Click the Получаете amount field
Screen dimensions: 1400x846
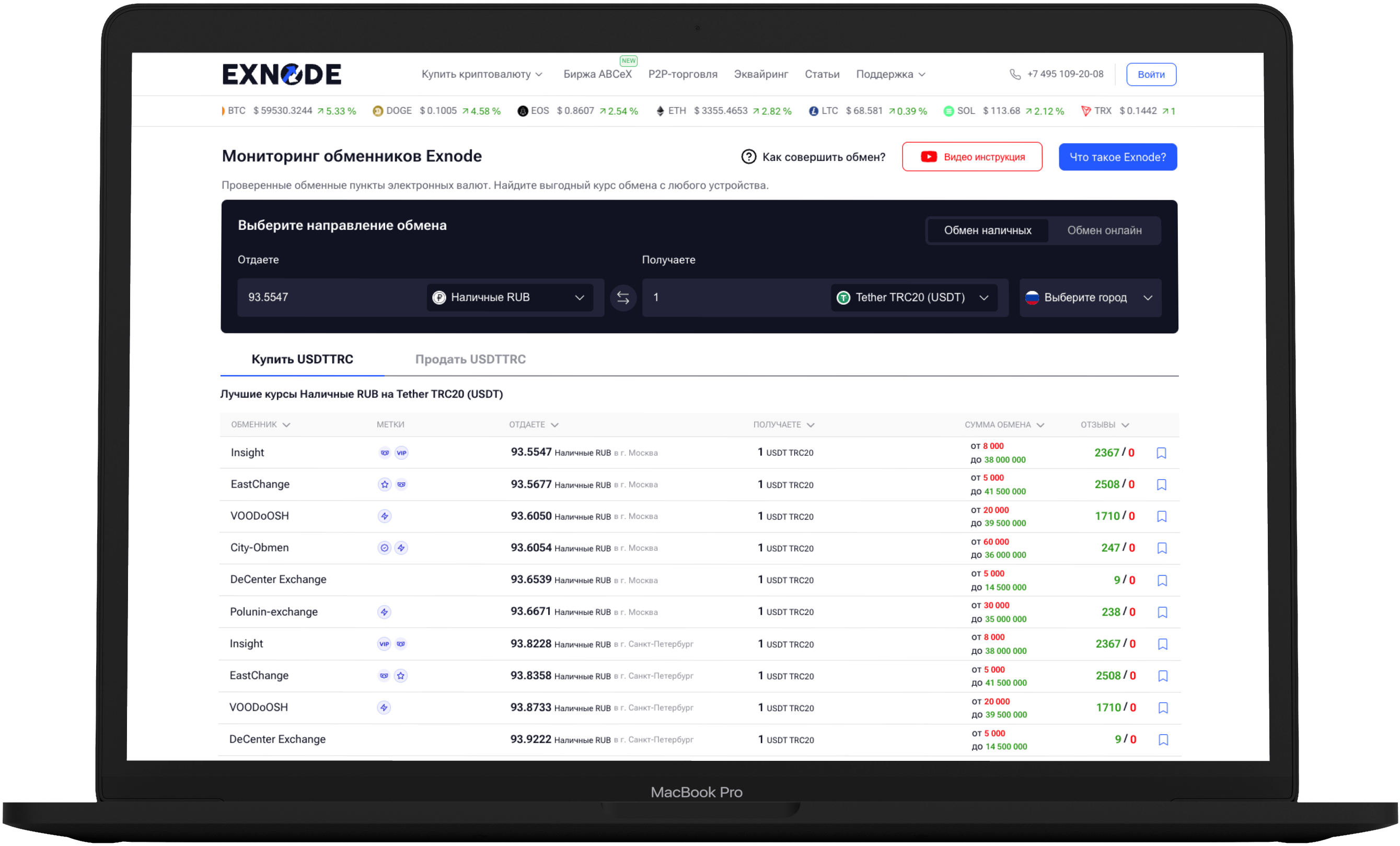[736, 298]
